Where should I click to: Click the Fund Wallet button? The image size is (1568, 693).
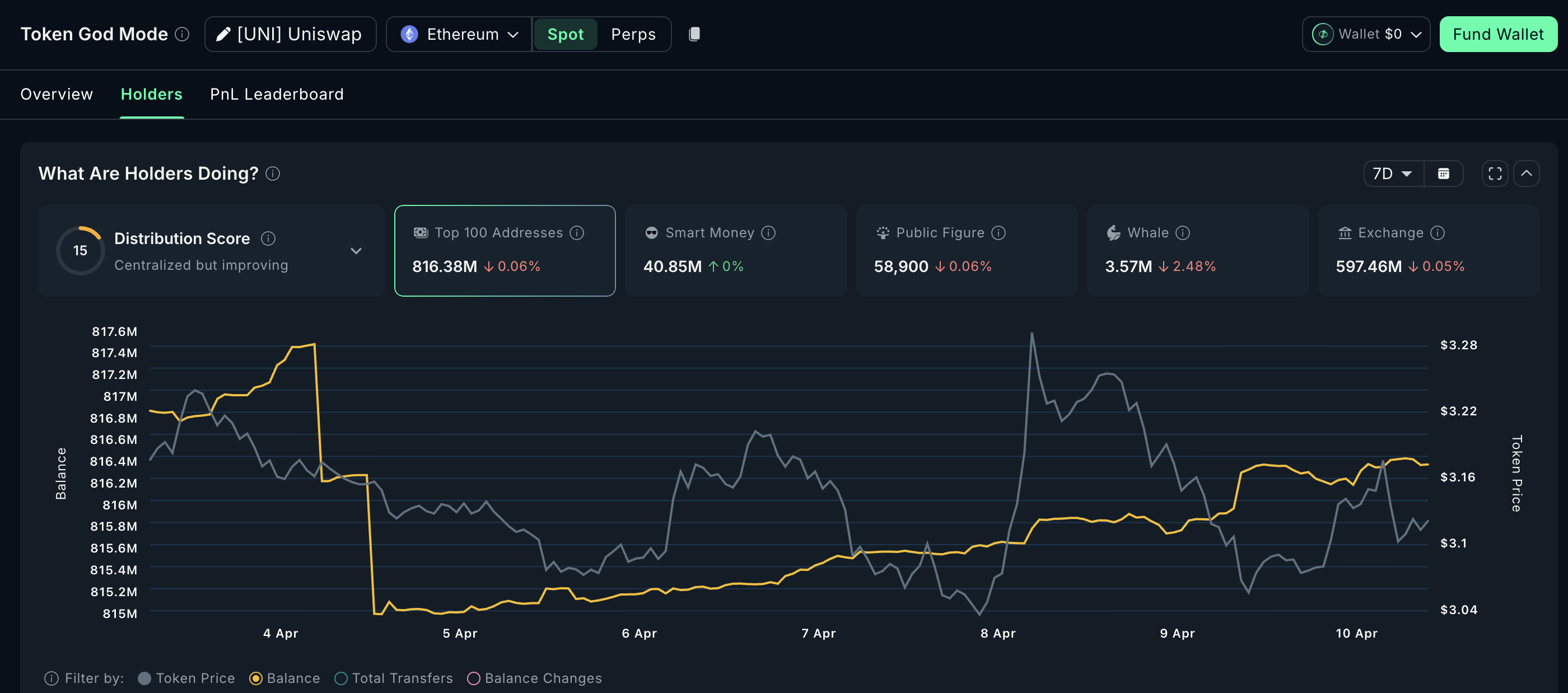1497,34
